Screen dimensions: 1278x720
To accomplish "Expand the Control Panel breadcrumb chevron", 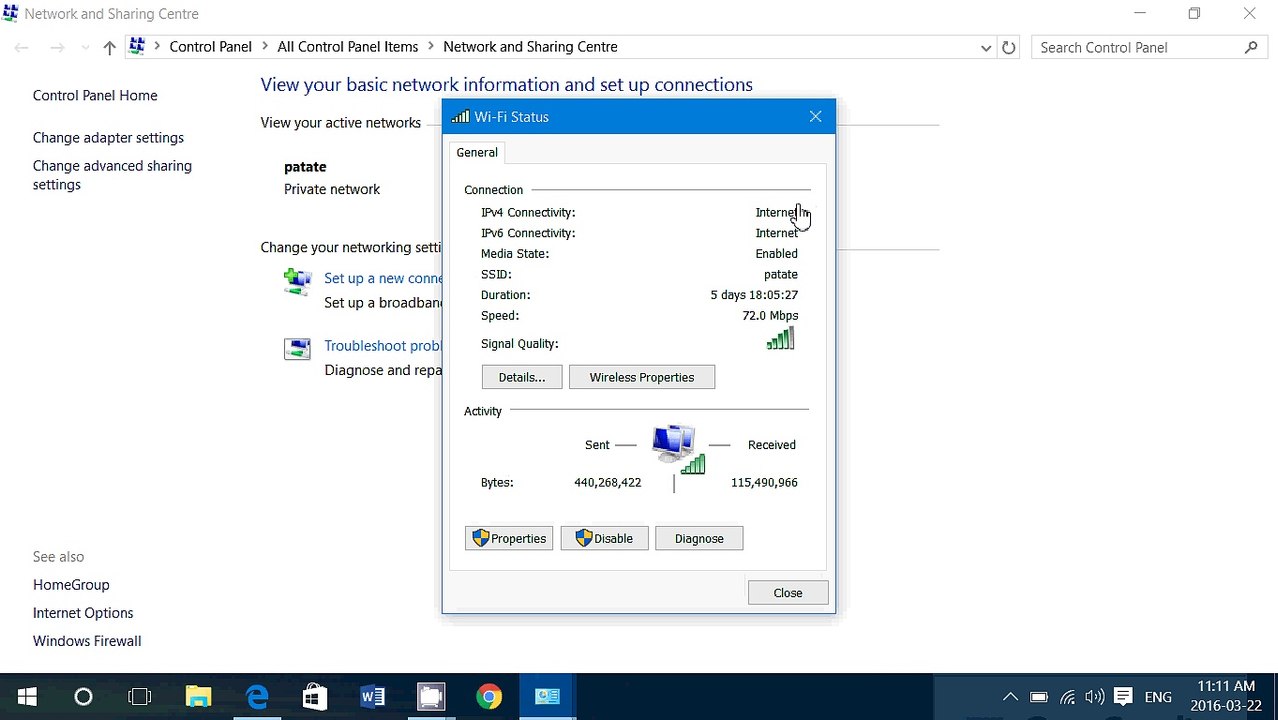I will [x=265, y=46].
